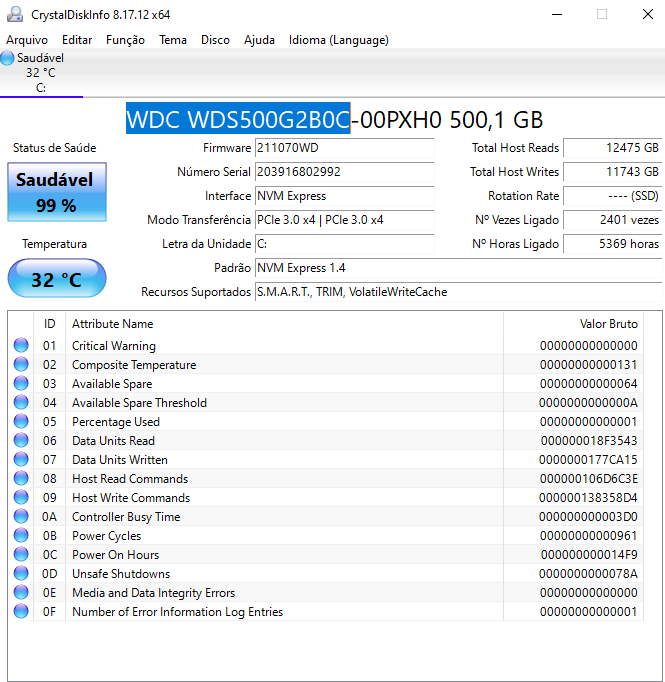Close the CrystalDiskInfo window

click(x=648, y=14)
